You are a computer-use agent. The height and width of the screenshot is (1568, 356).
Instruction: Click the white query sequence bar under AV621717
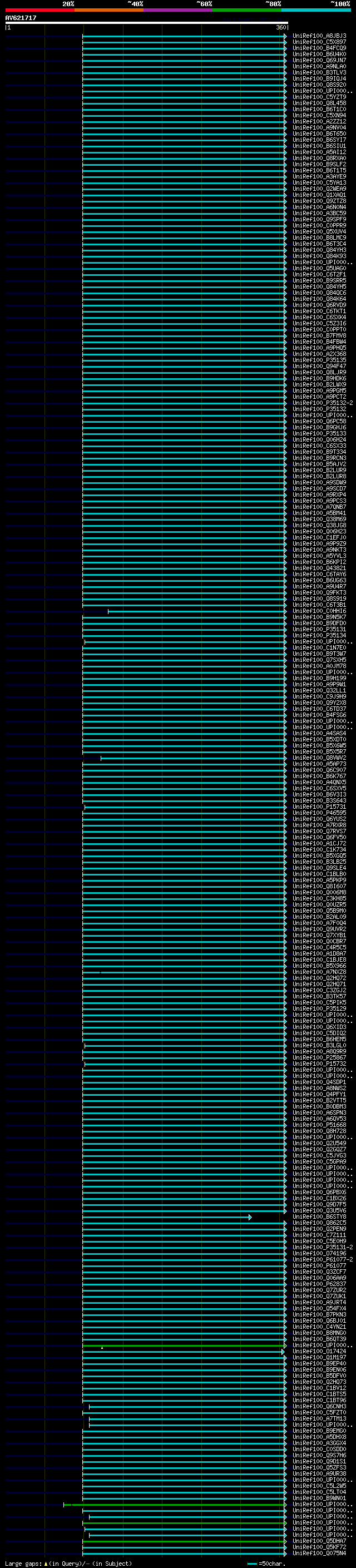click(147, 22)
